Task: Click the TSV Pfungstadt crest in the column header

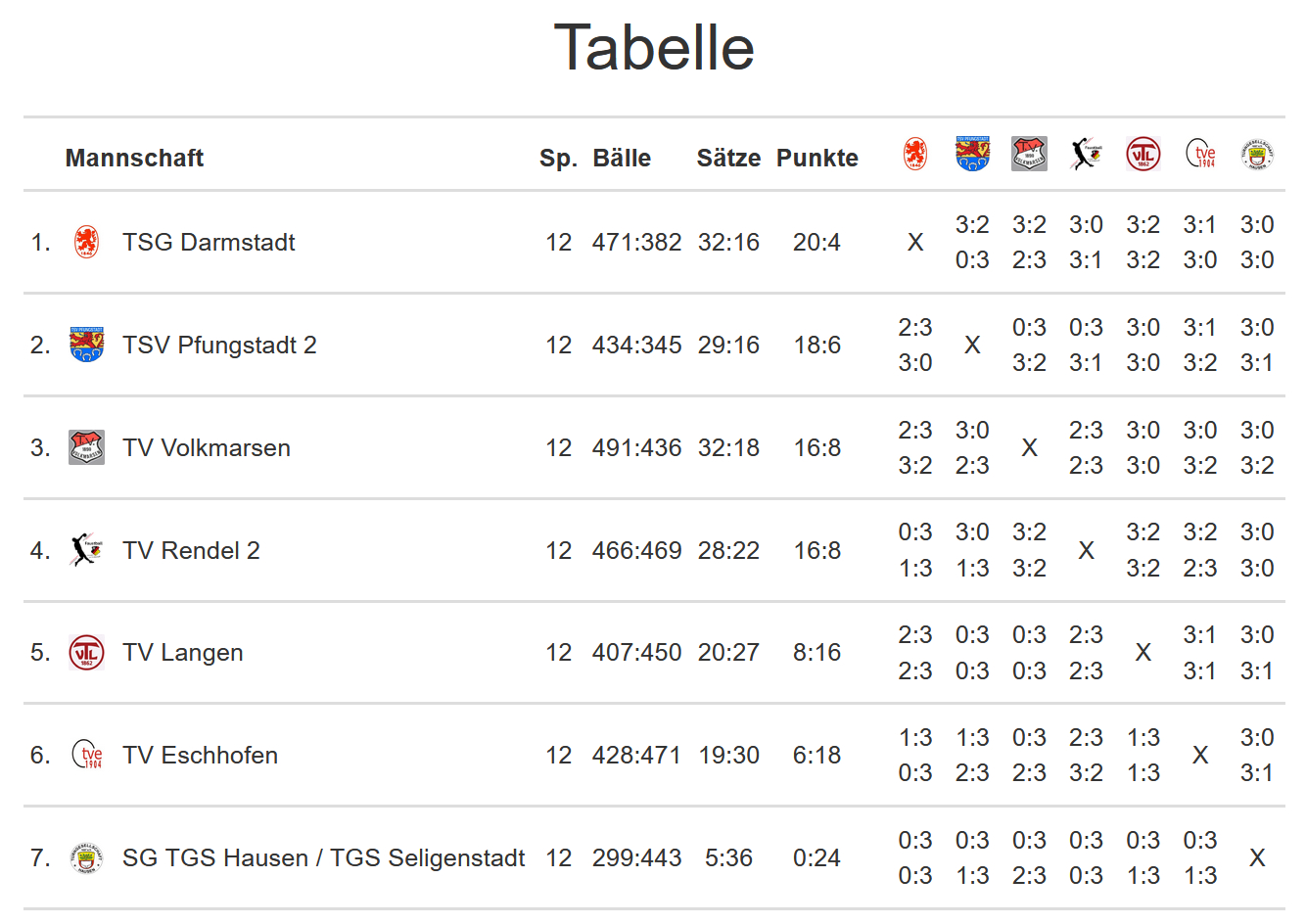Action: (972, 154)
